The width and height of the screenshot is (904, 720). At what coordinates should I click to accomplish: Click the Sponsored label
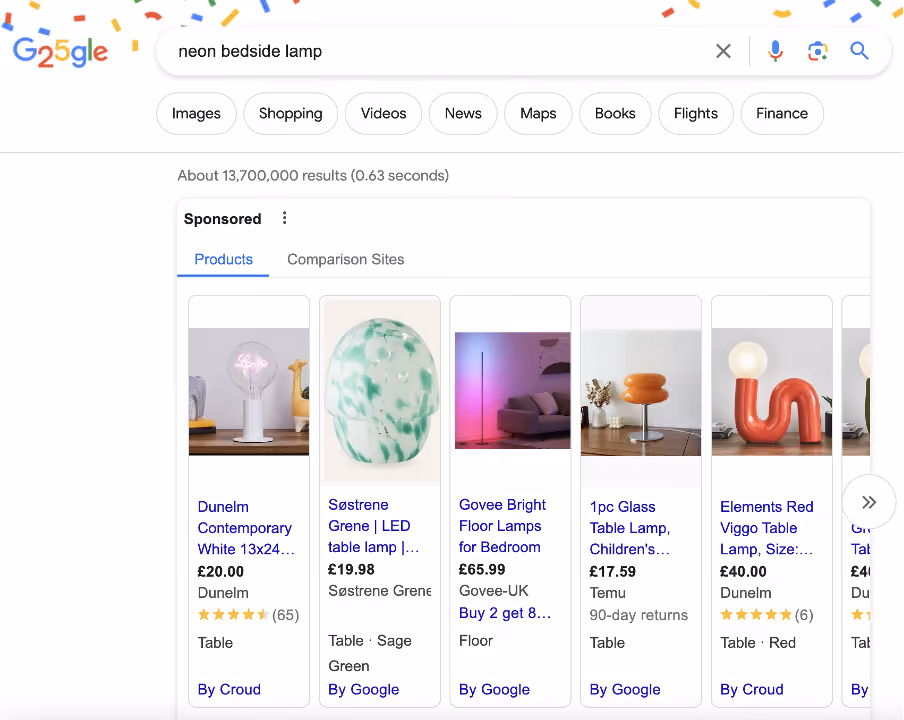tap(223, 219)
